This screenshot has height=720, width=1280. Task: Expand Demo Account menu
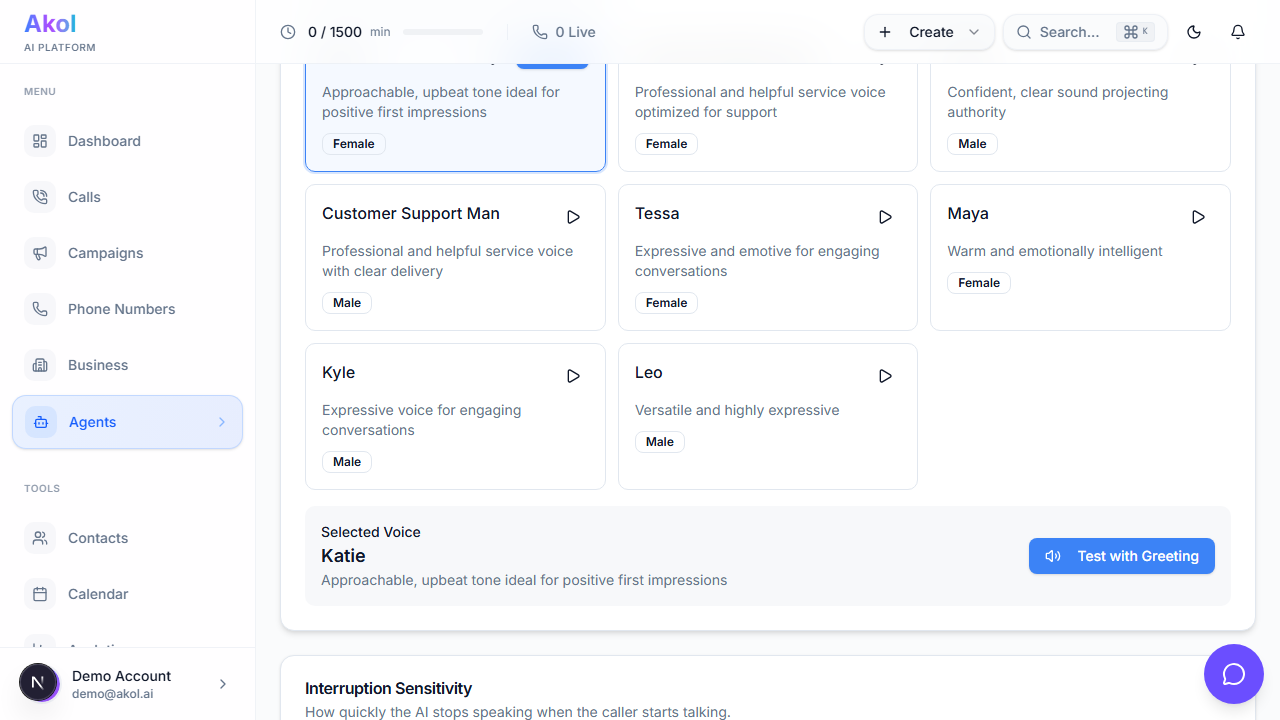(x=222, y=684)
